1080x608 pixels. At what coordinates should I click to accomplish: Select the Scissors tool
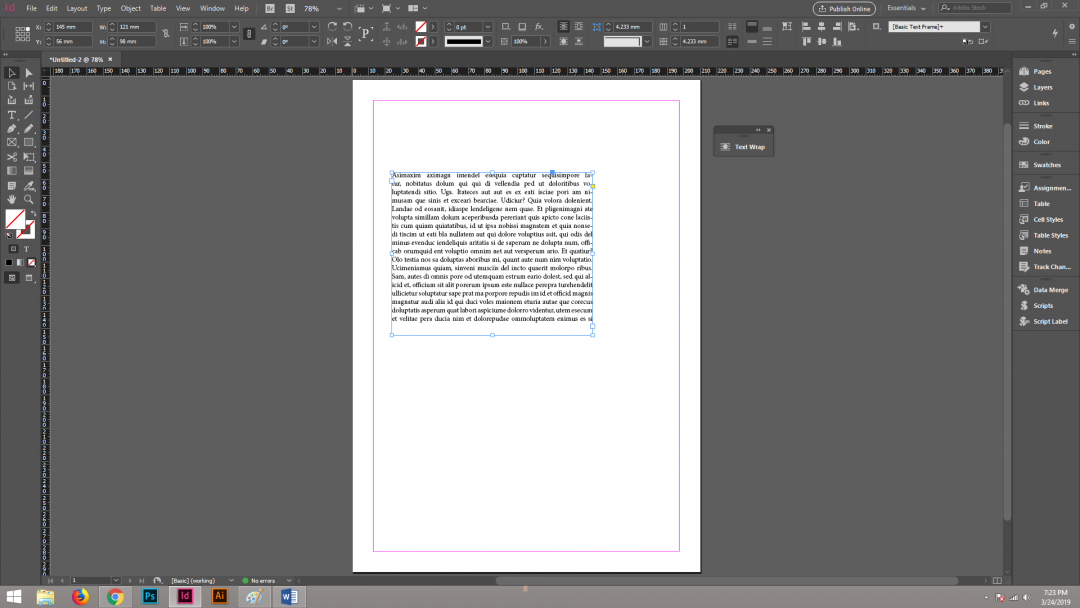coord(12,157)
